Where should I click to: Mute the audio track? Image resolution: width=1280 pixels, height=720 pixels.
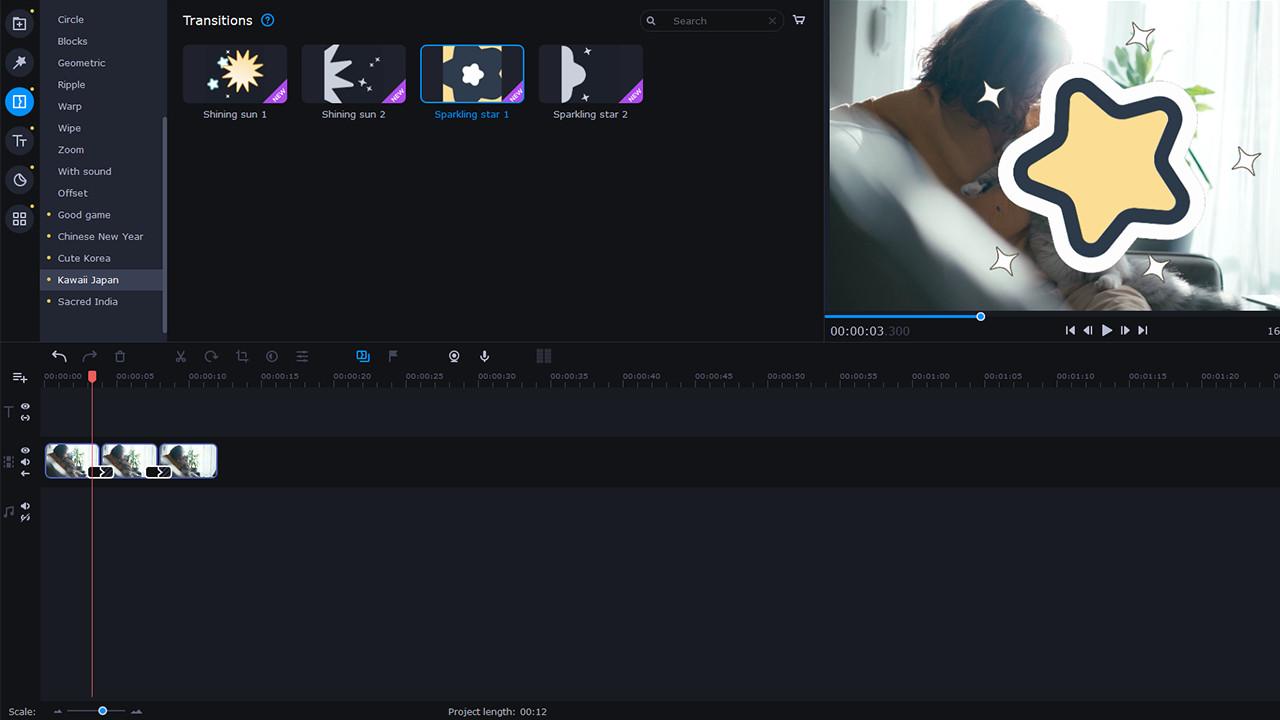point(24,506)
